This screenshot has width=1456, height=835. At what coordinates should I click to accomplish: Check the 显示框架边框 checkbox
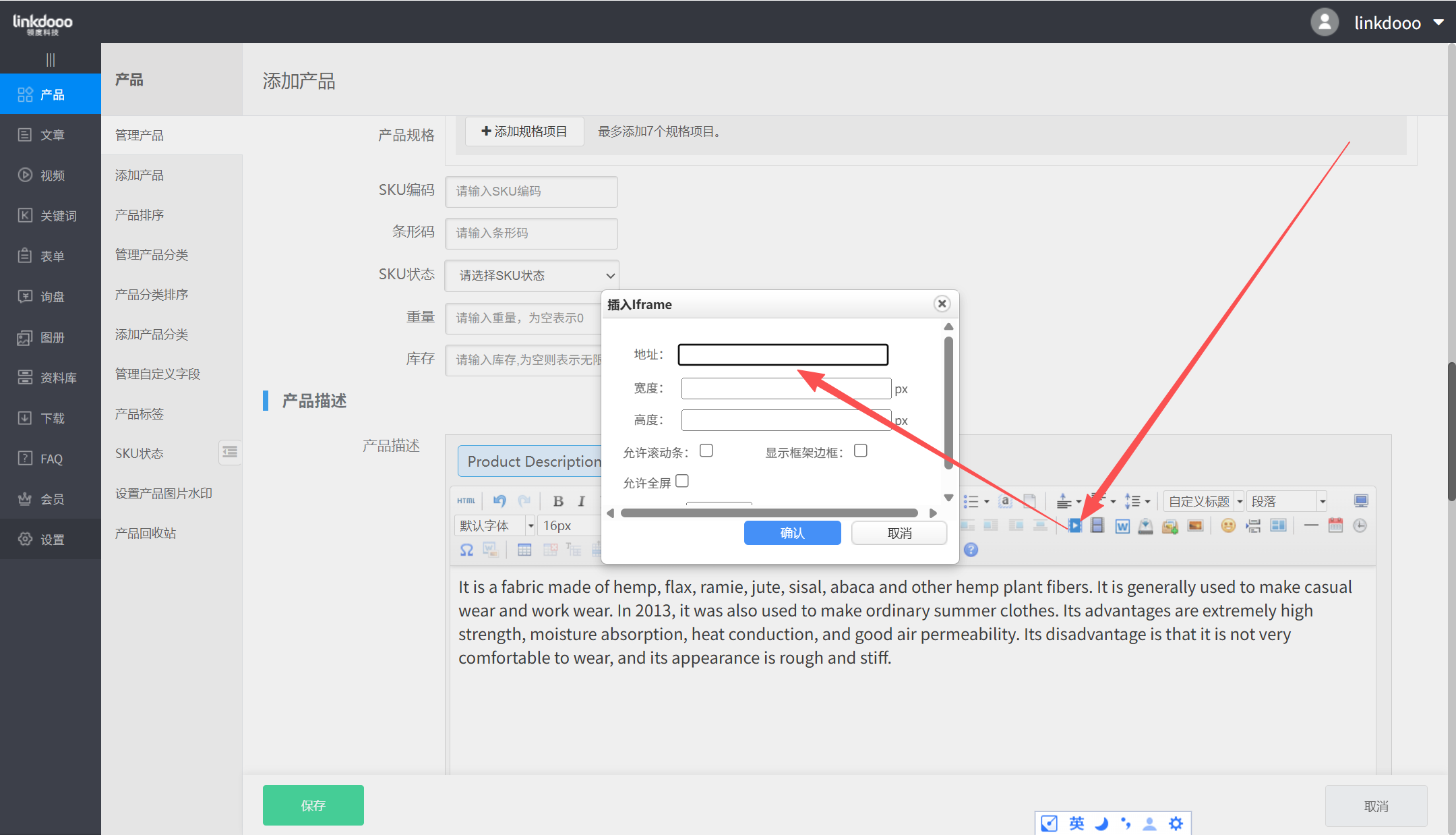(x=861, y=451)
